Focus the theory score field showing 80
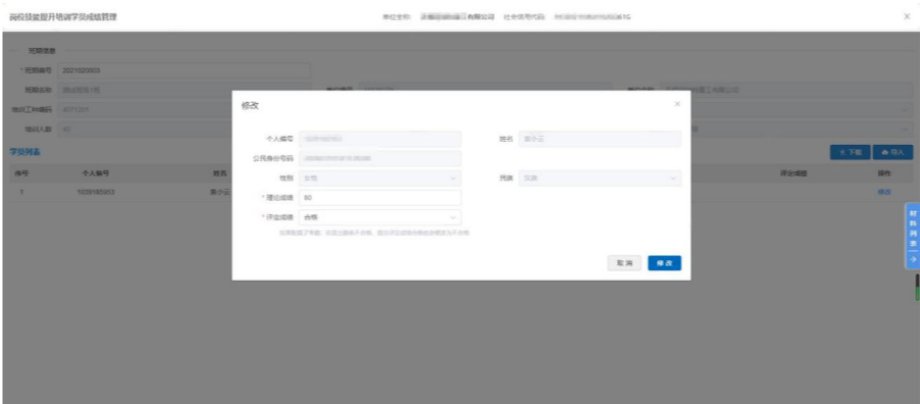 380,198
